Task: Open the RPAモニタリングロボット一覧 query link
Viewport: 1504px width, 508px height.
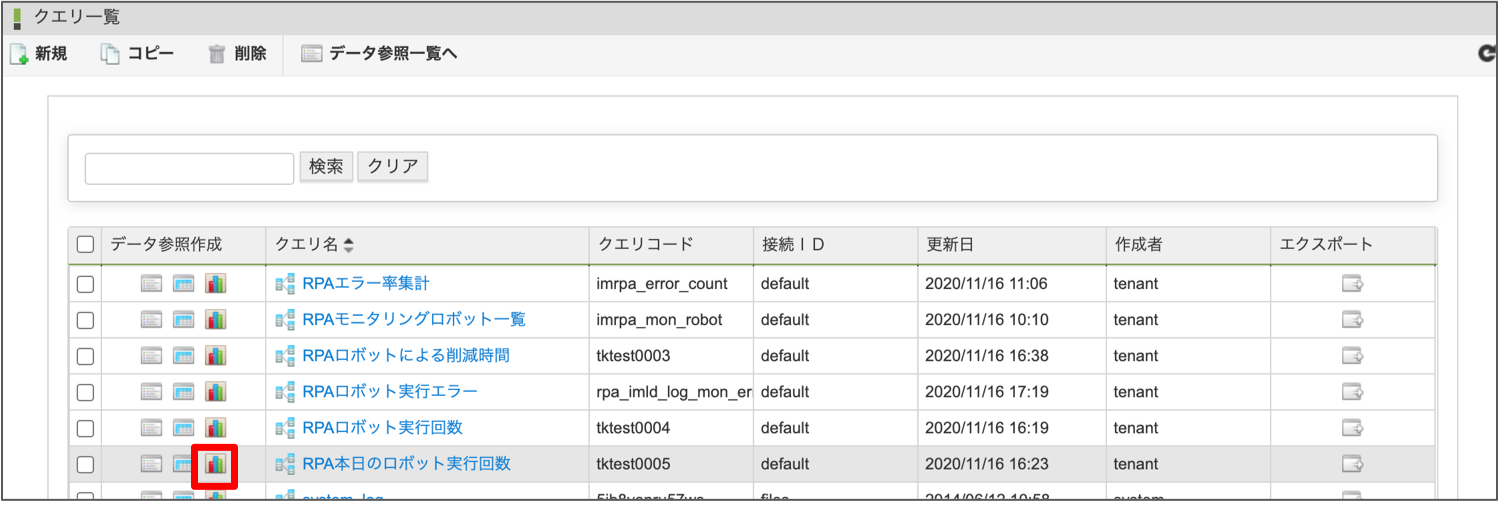Action: 413,320
